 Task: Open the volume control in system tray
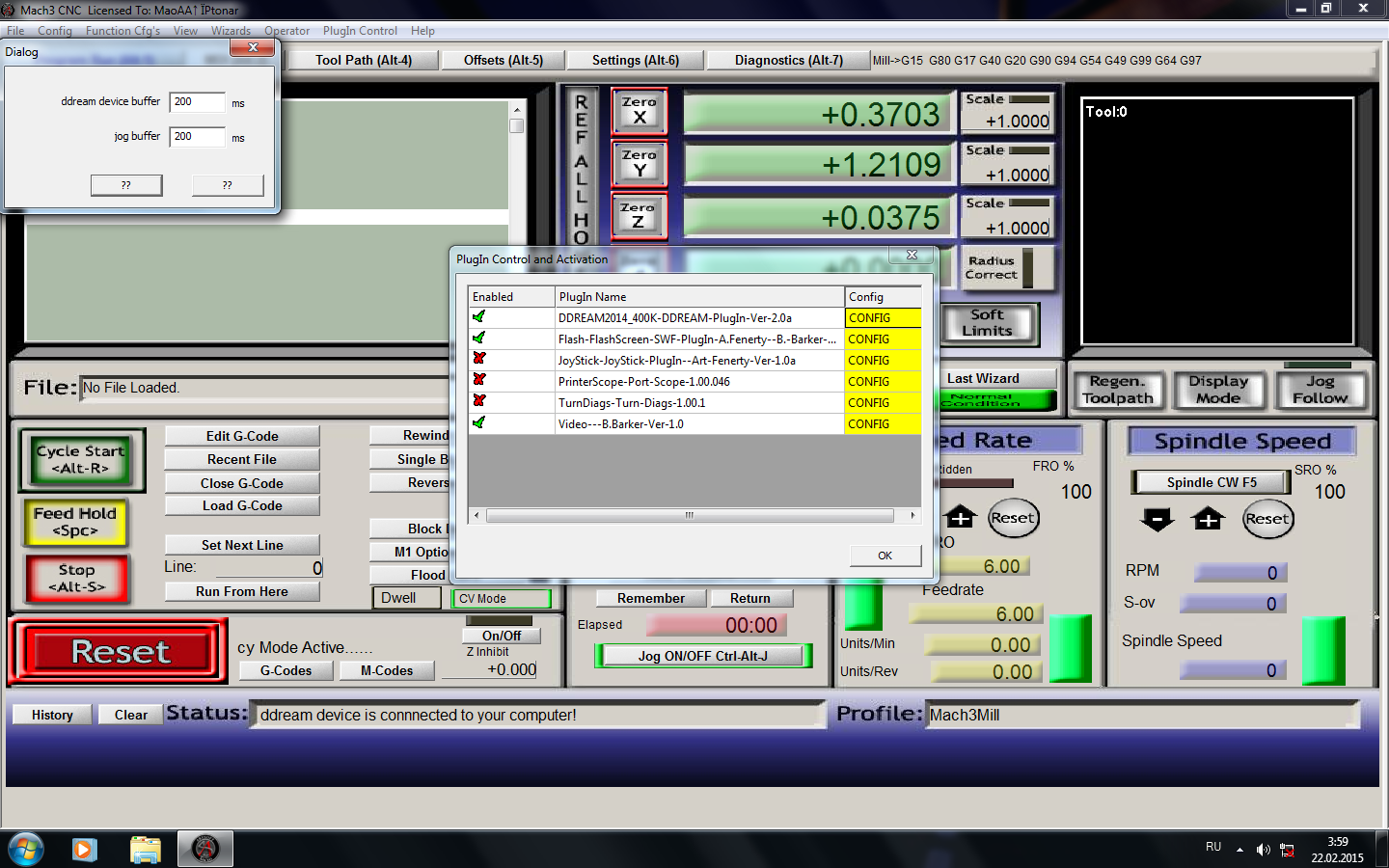pos(1263,850)
